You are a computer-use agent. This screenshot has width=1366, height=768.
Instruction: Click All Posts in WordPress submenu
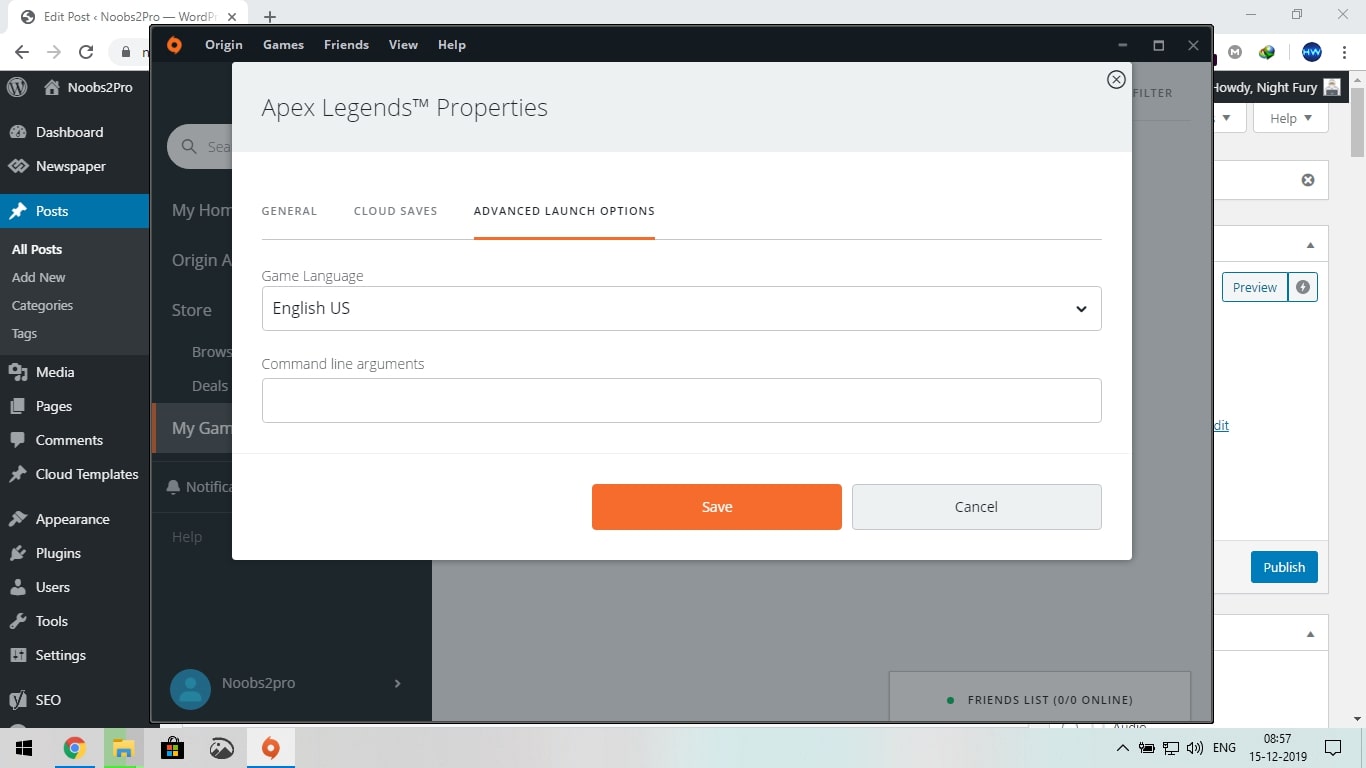(x=37, y=249)
